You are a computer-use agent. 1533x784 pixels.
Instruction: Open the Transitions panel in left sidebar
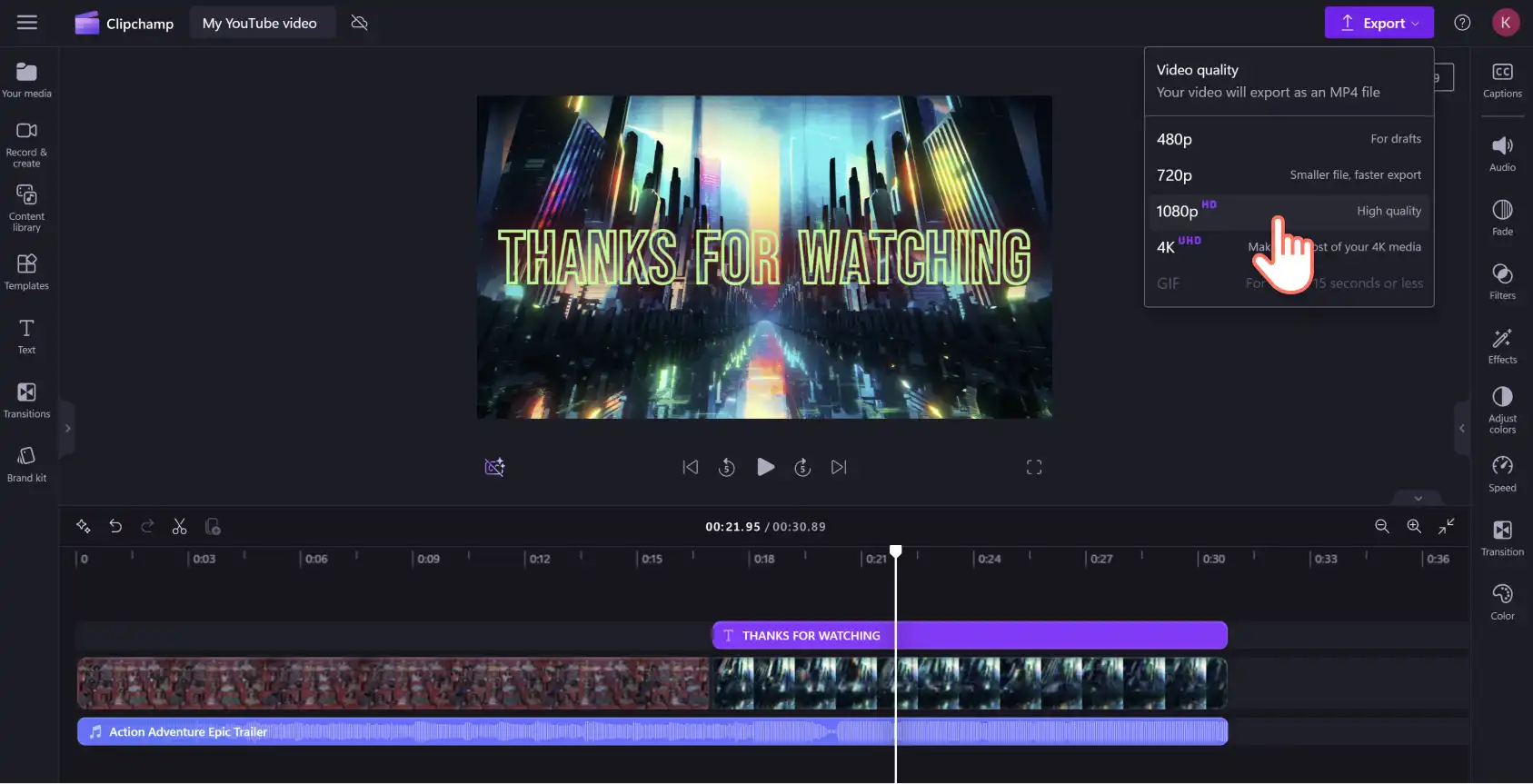click(x=27, y=401)
